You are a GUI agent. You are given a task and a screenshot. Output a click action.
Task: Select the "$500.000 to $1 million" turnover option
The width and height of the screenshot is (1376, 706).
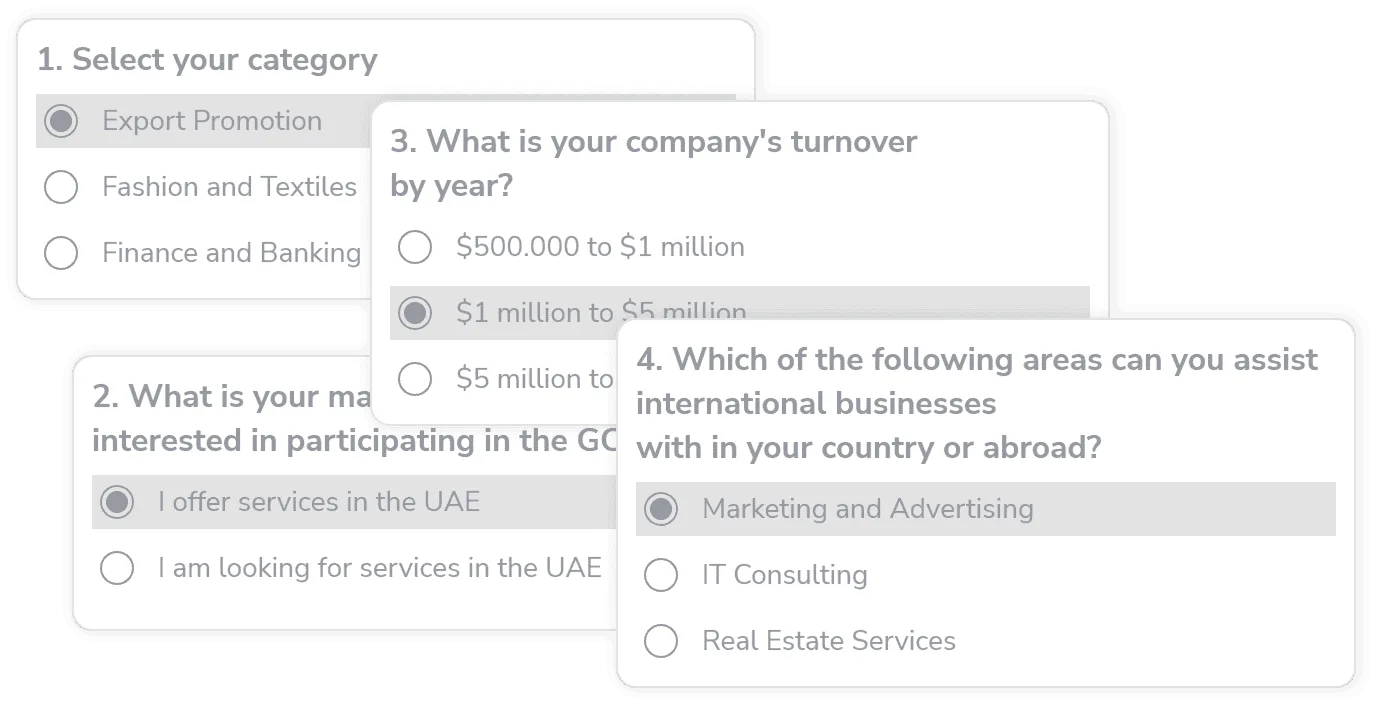(415, 247)
